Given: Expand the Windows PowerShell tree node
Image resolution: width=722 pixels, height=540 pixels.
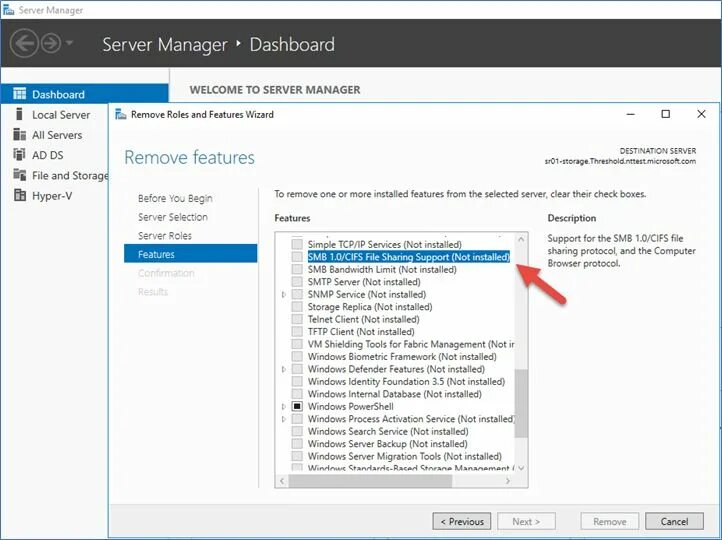Looking at the screenshot, I should coord(284,406).
